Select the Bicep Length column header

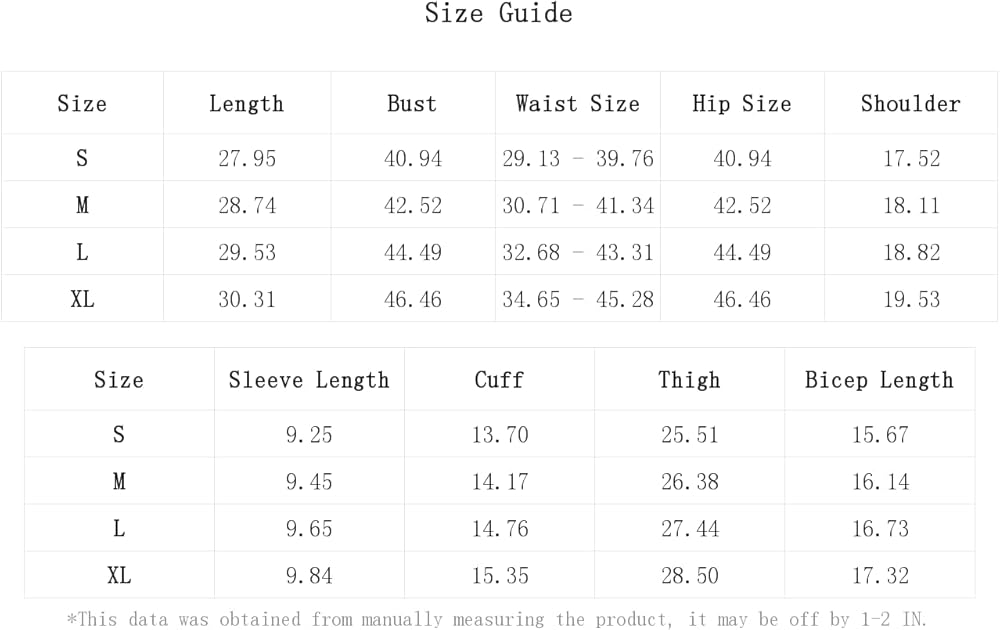[x=879, y=380]
